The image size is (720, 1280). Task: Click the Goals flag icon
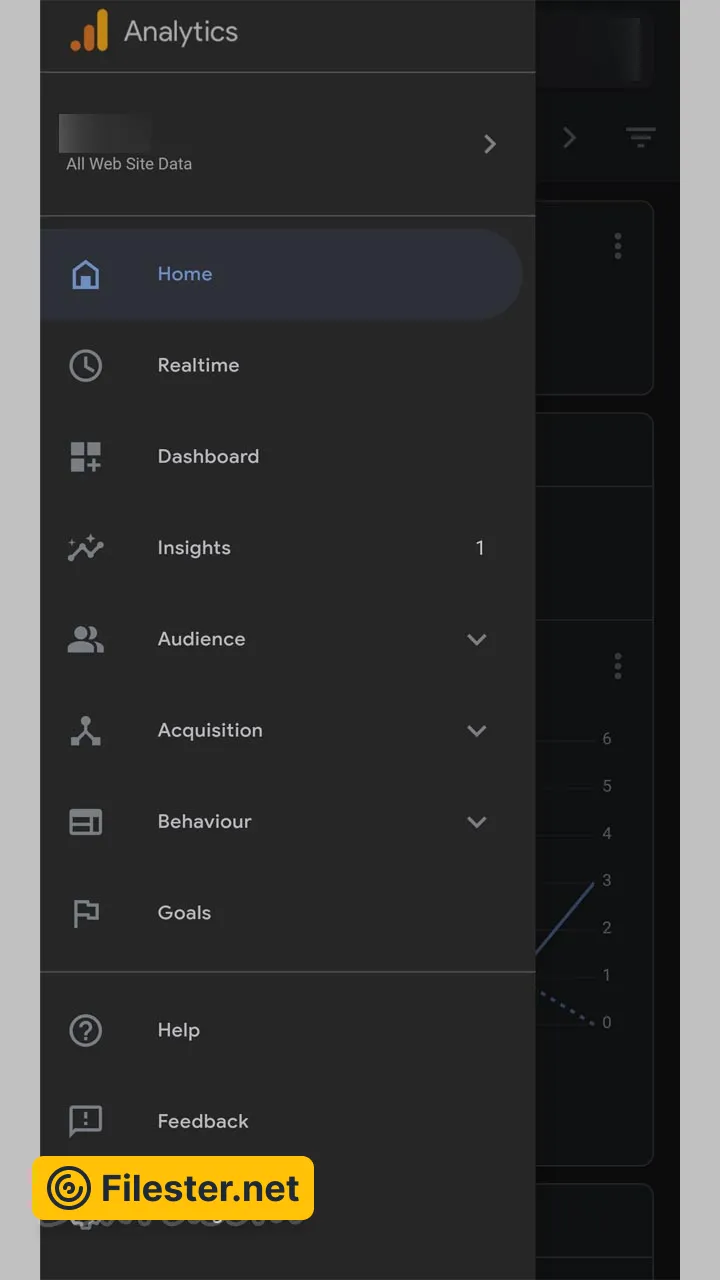(x=86, y=913)
